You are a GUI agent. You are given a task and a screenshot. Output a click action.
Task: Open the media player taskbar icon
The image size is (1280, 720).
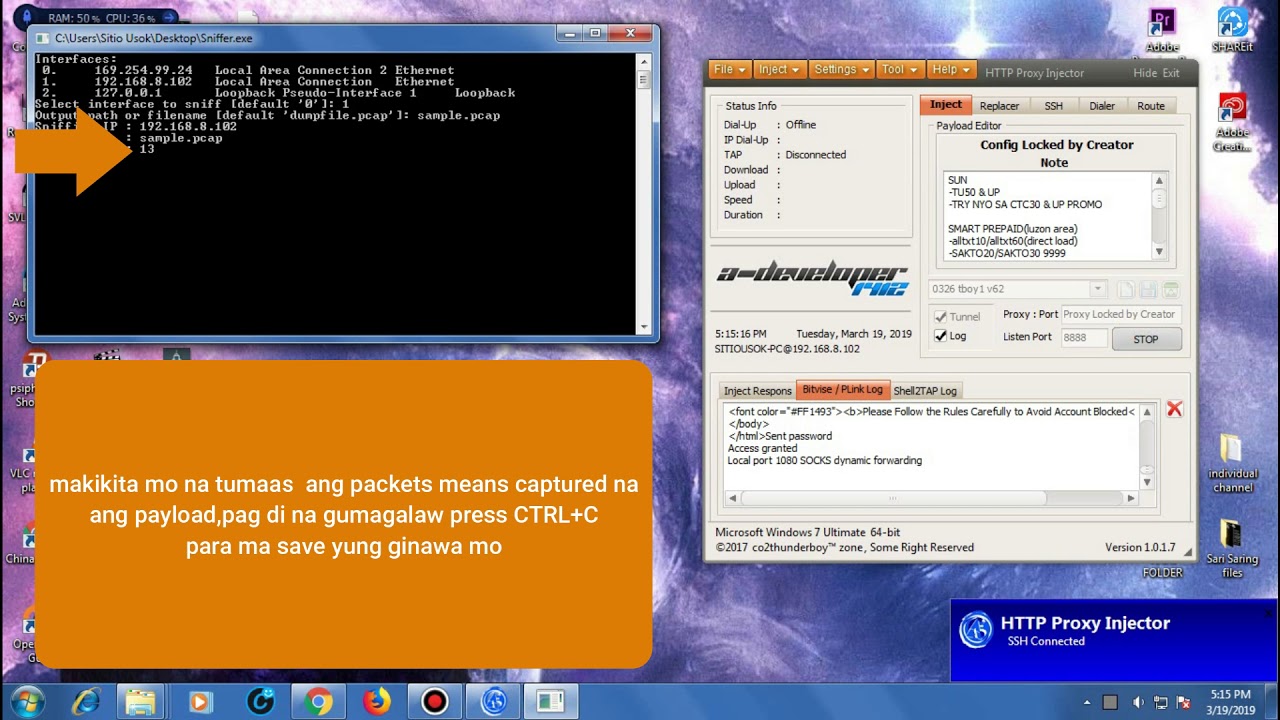tap(200, 702)
